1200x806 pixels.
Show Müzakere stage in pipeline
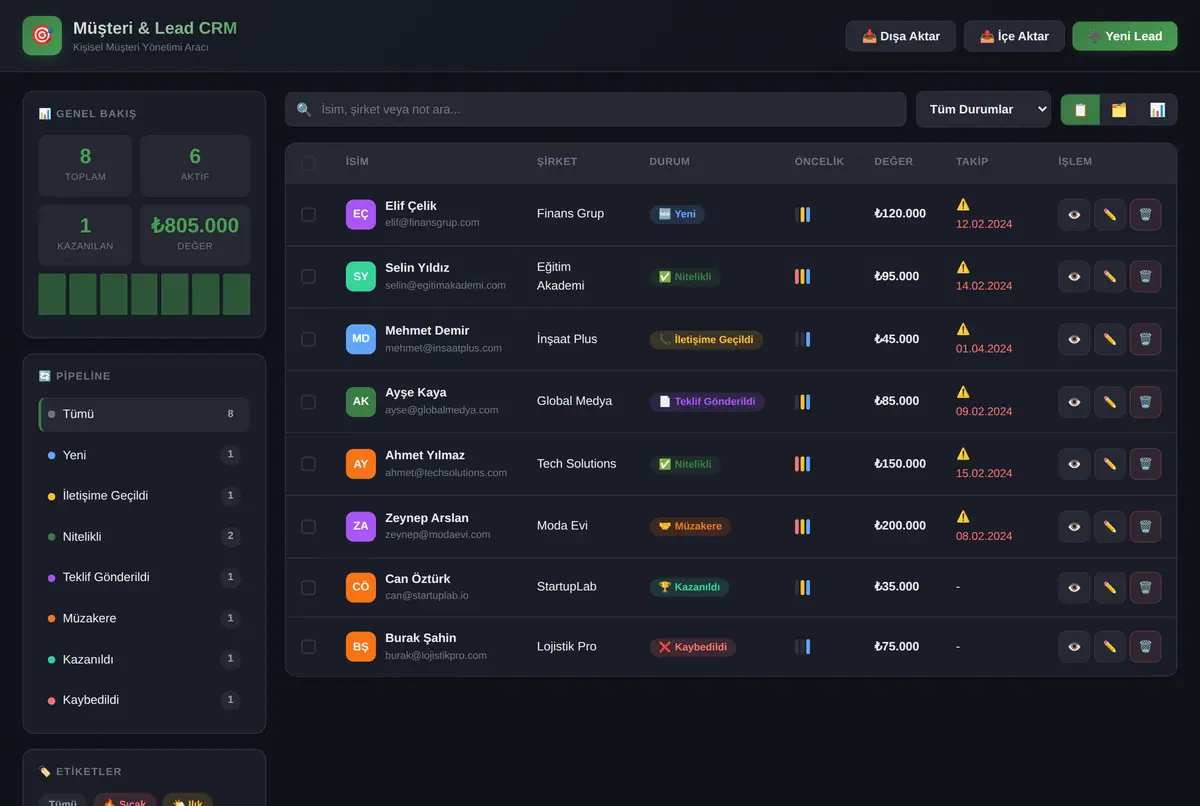point(144,618)
